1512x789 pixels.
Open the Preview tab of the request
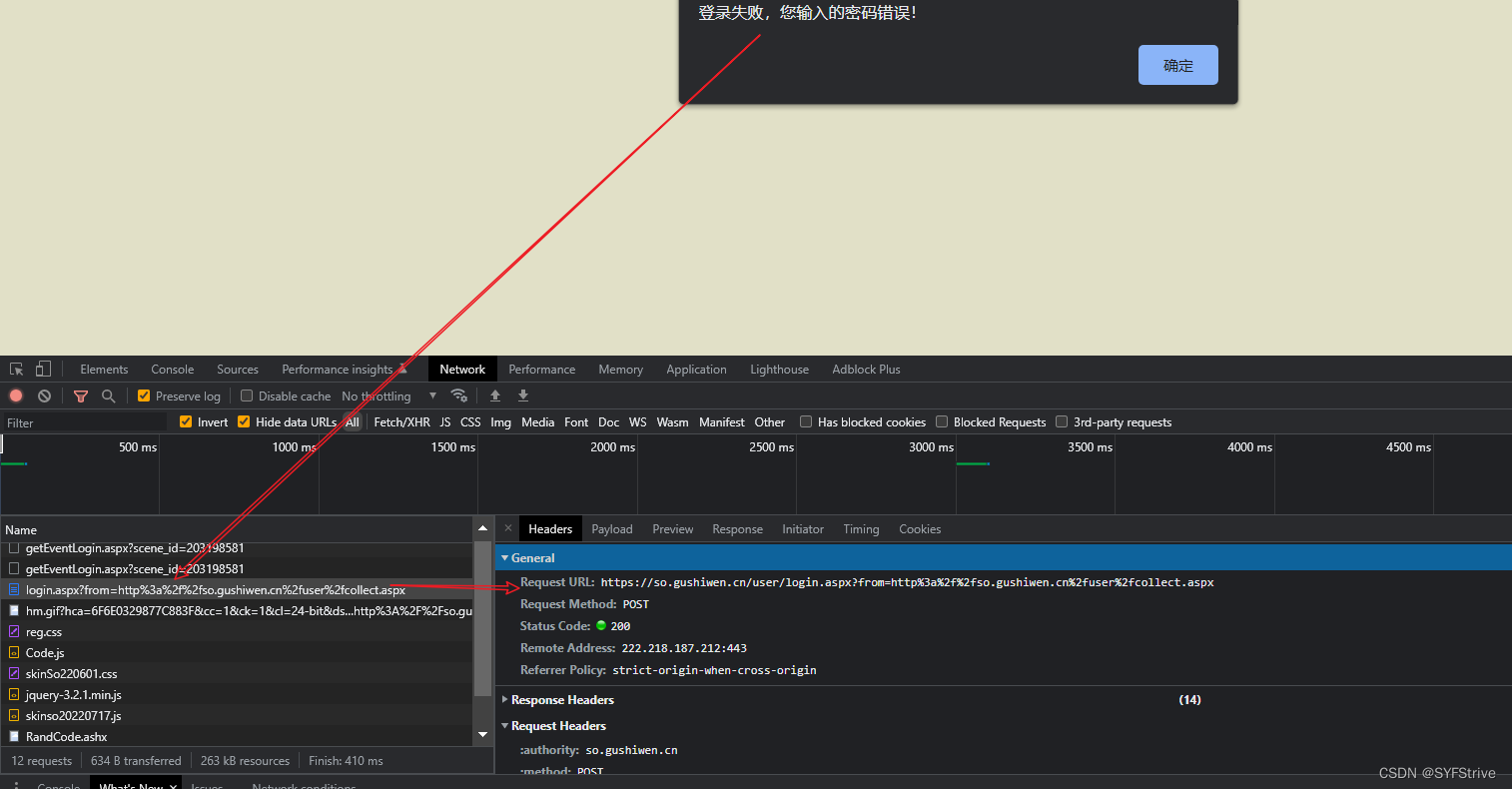(673, 528)
